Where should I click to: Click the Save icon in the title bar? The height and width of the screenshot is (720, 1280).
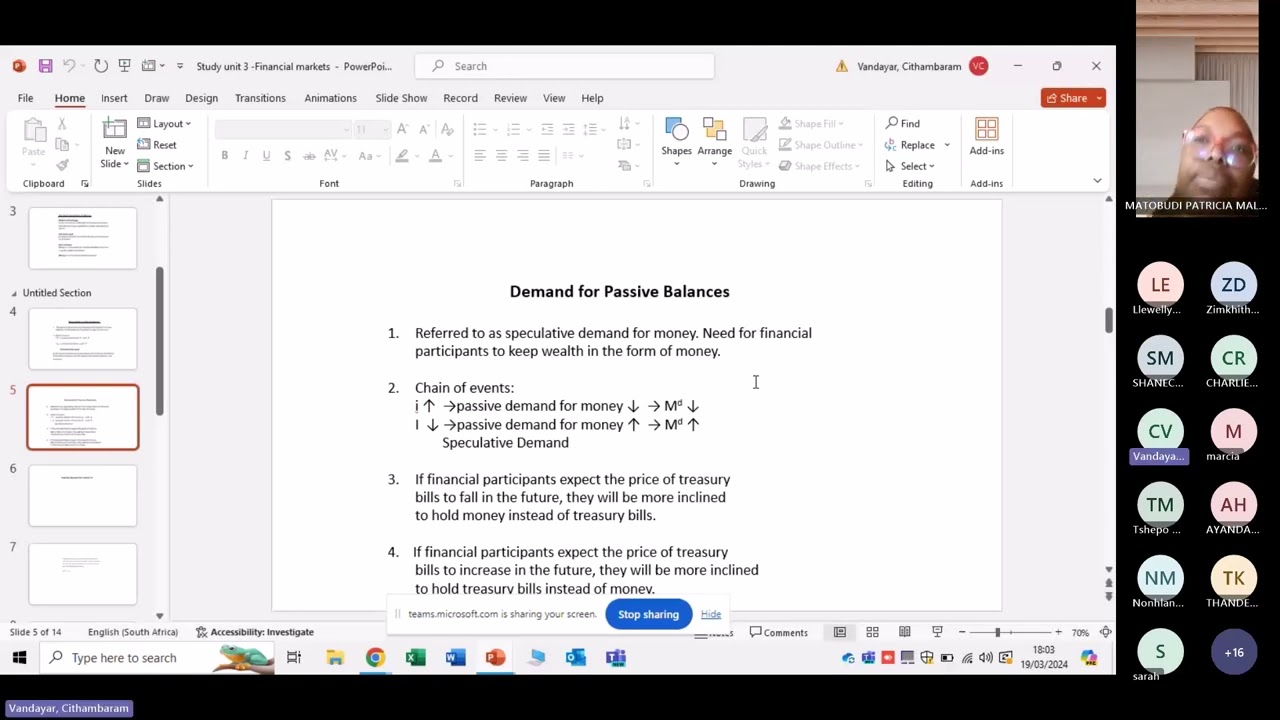coord(45,66)
